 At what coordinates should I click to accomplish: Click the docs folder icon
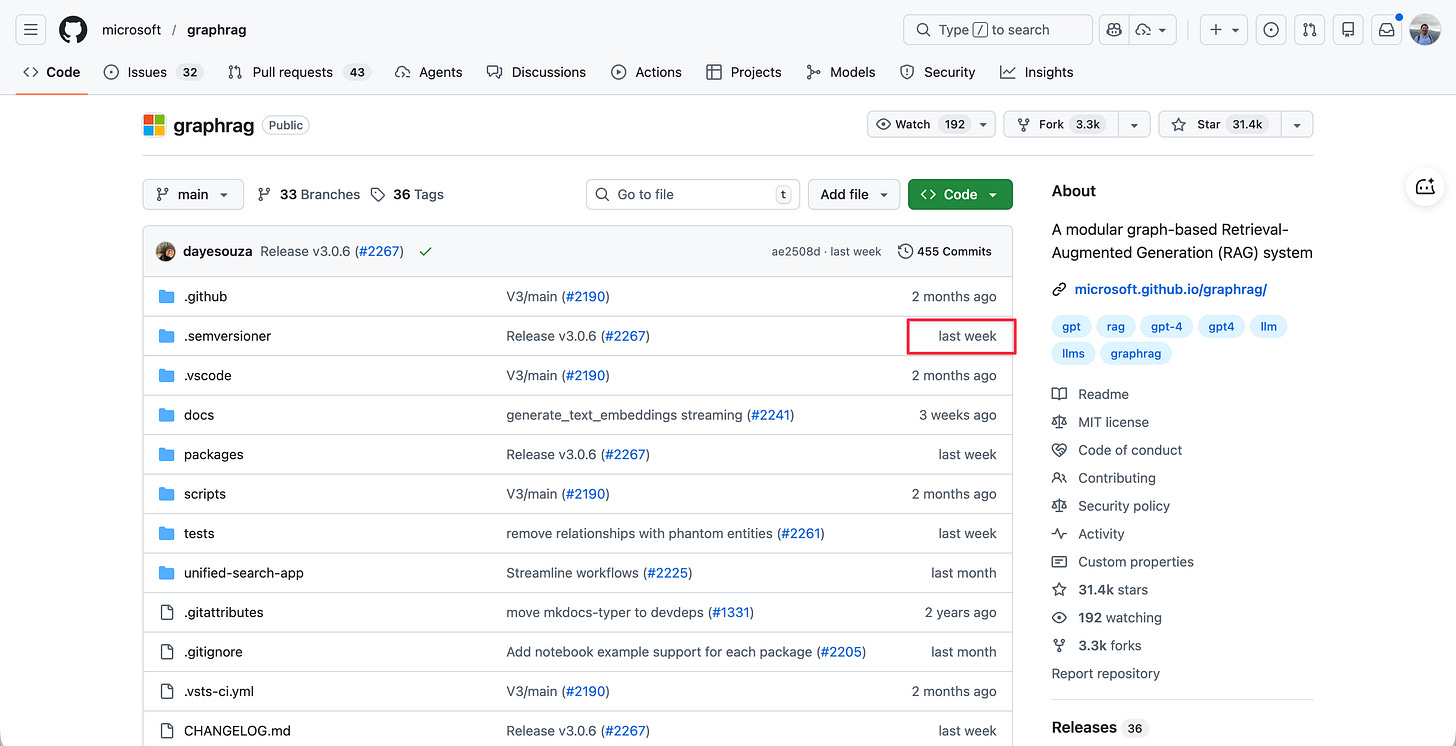[167, 415]
